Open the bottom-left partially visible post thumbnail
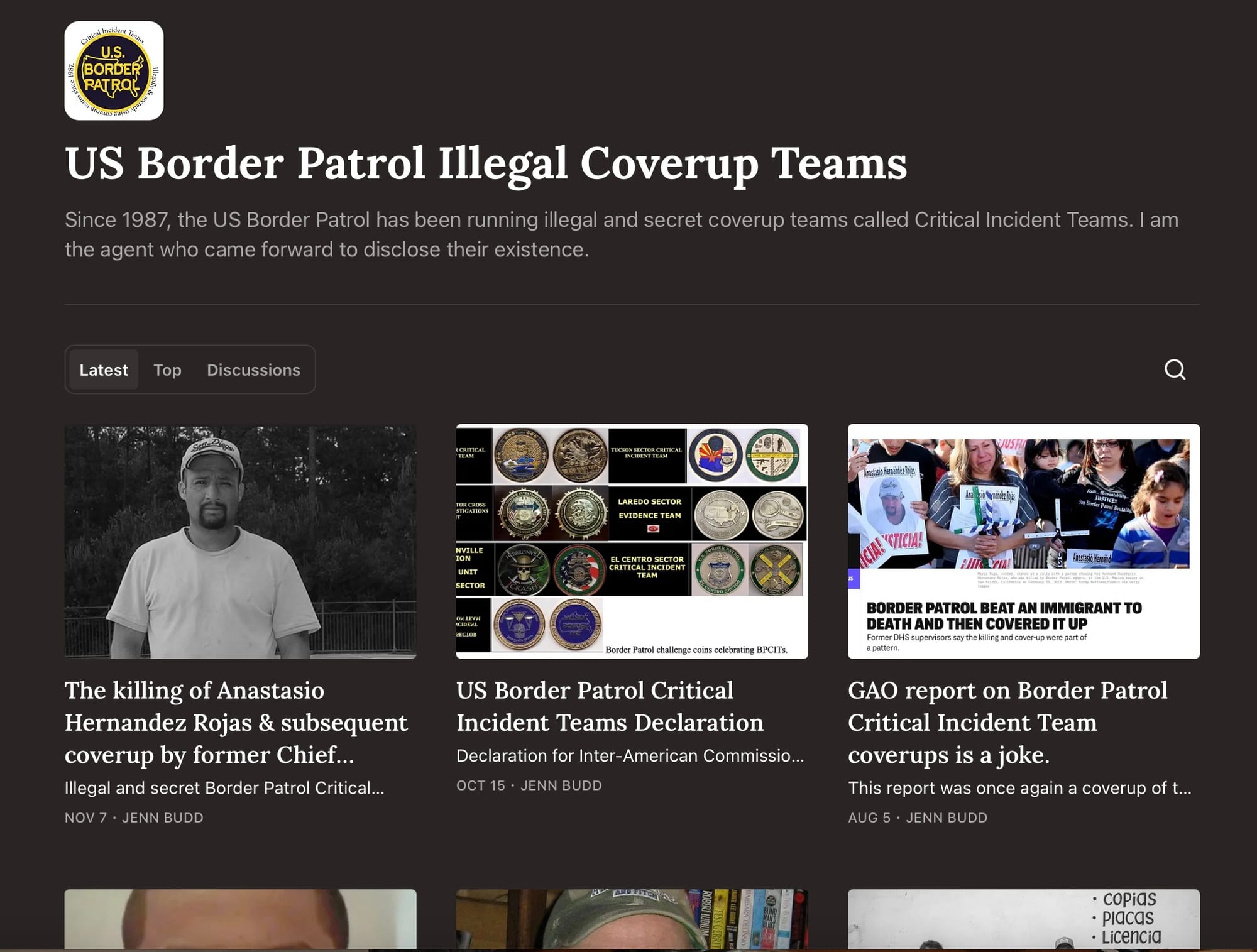The height and width of the screenshot is (952, 1257). click(x=240, y=919)
